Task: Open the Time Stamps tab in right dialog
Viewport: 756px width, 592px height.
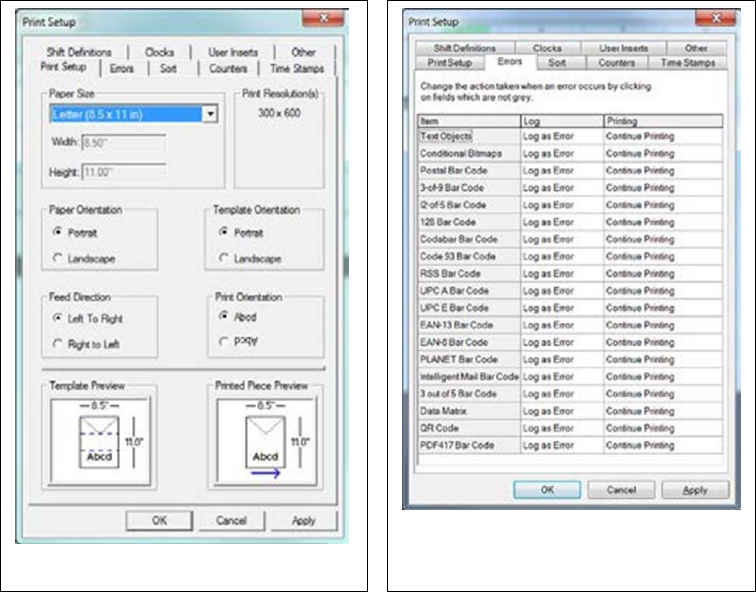Action: tap(688, 63)
